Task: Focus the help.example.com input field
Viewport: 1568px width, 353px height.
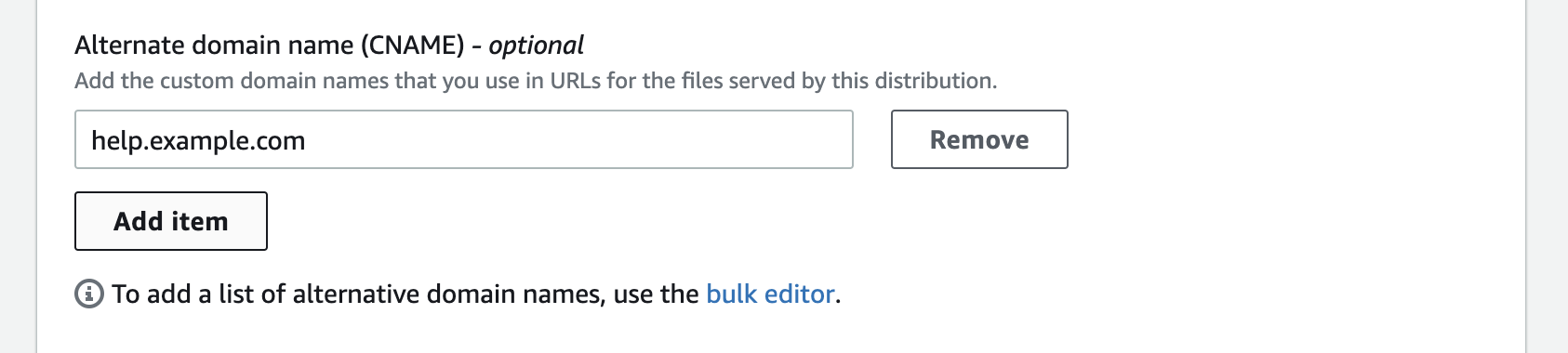Action: tap(463, 139)
